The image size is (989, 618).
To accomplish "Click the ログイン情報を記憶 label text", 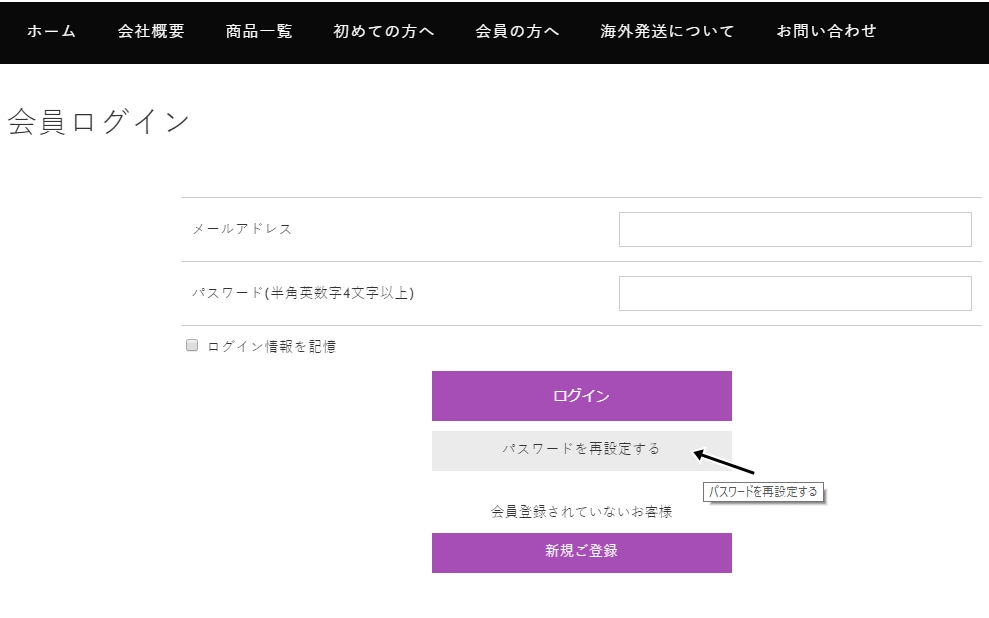I will pos(271,346).
